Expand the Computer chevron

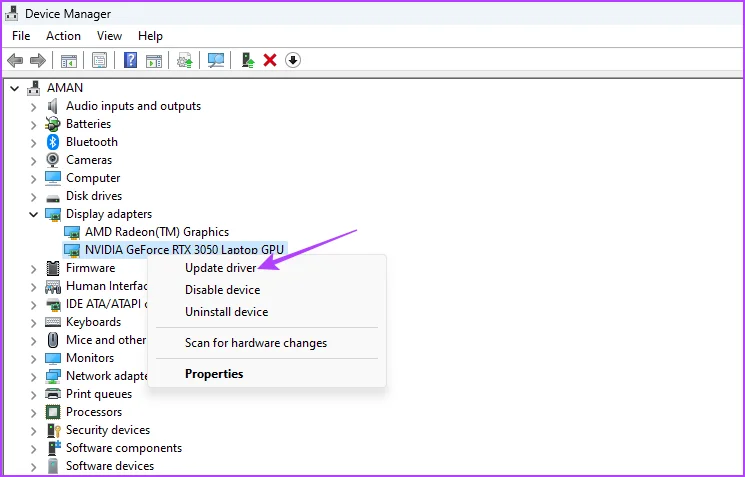tap(33, 179)
